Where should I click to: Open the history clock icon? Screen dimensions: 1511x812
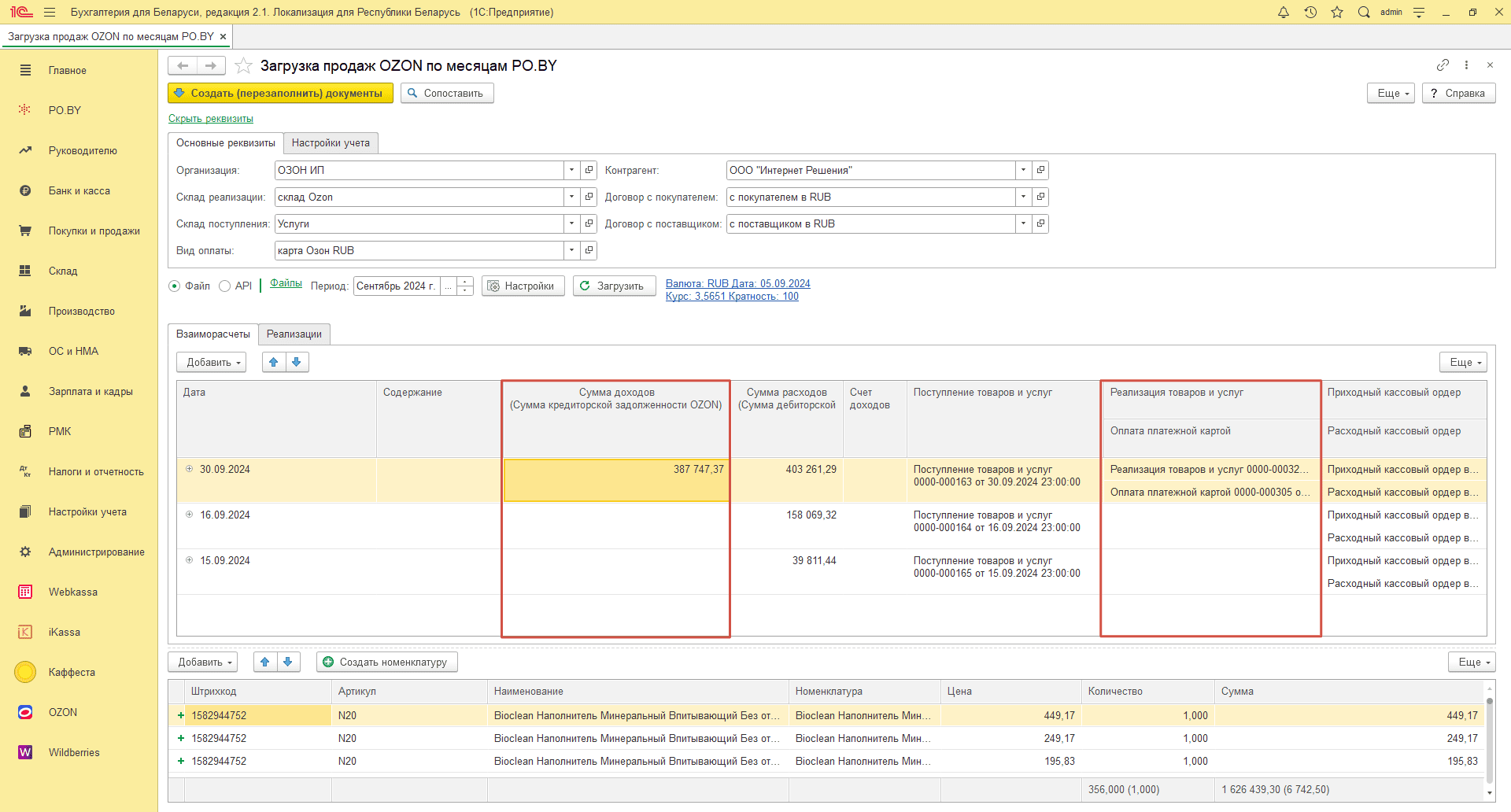click(1310, 12)
